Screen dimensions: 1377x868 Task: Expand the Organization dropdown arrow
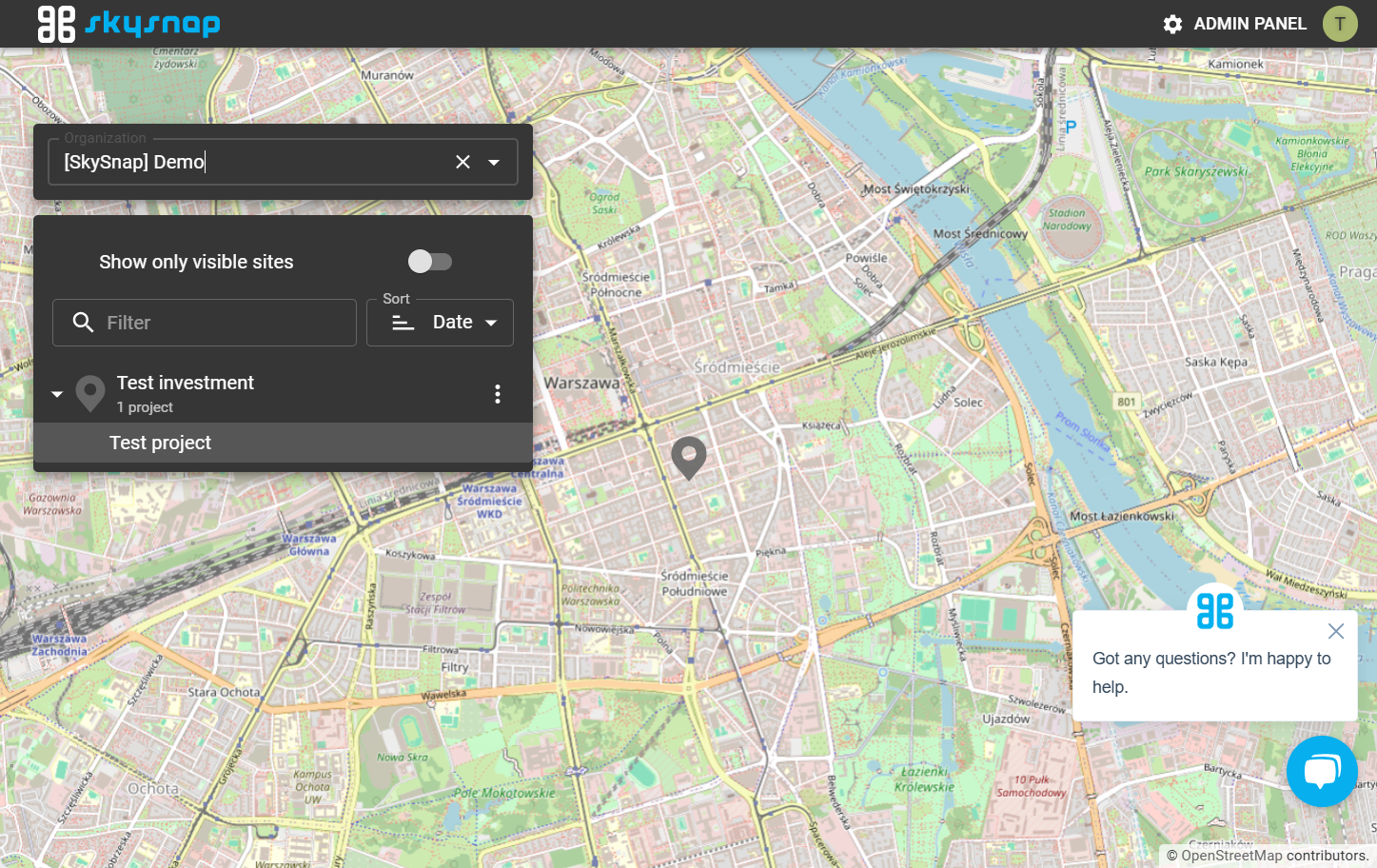tap(494, 162)
